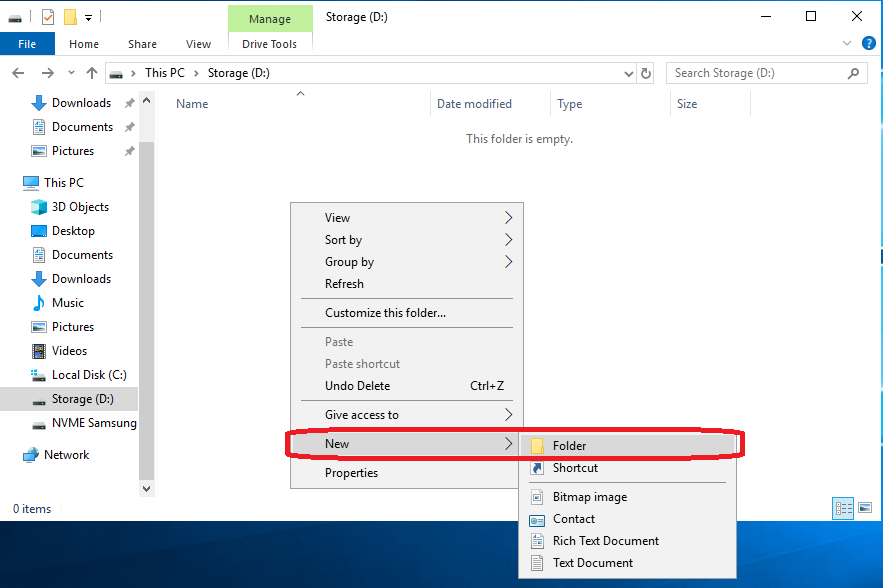
Task: Click the Help question mark icon
Action: 868,44
